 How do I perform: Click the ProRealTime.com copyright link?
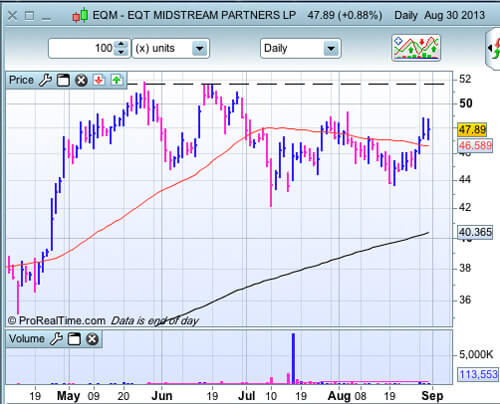56,321
